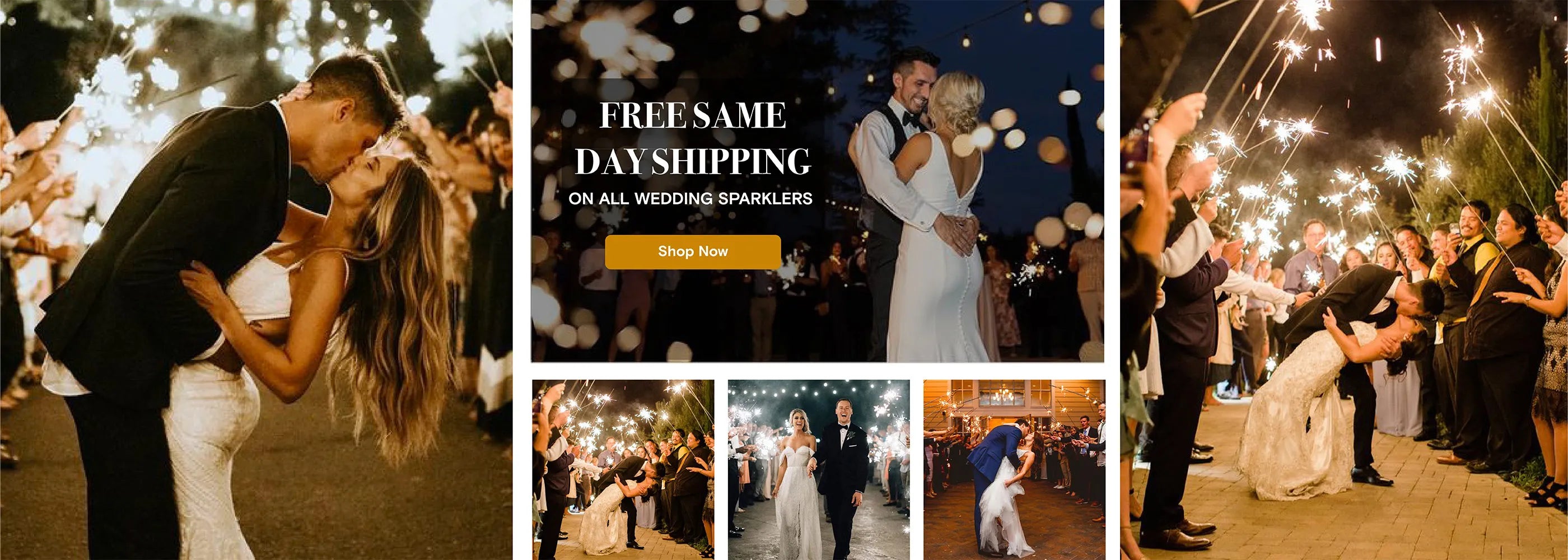Click the Free Same Day Shipping headline

pyautogui.click(x=693, y=138)
